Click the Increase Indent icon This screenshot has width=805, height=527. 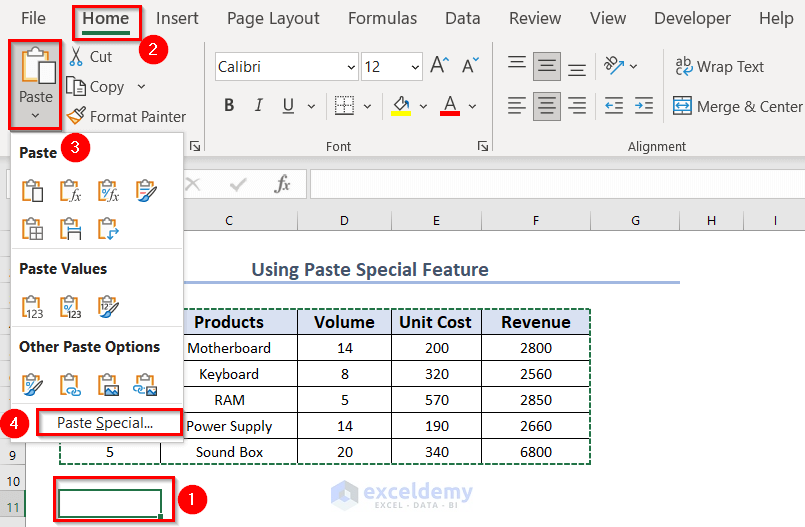click(644, 105)
